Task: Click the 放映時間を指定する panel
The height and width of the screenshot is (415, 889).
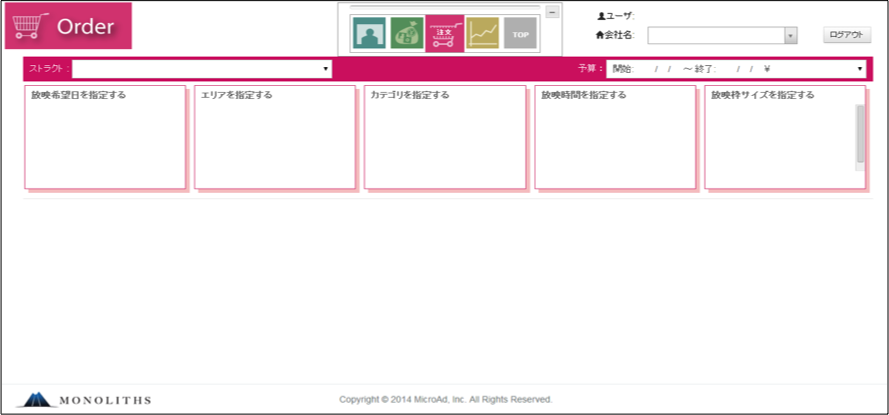Action: [615, 137]
